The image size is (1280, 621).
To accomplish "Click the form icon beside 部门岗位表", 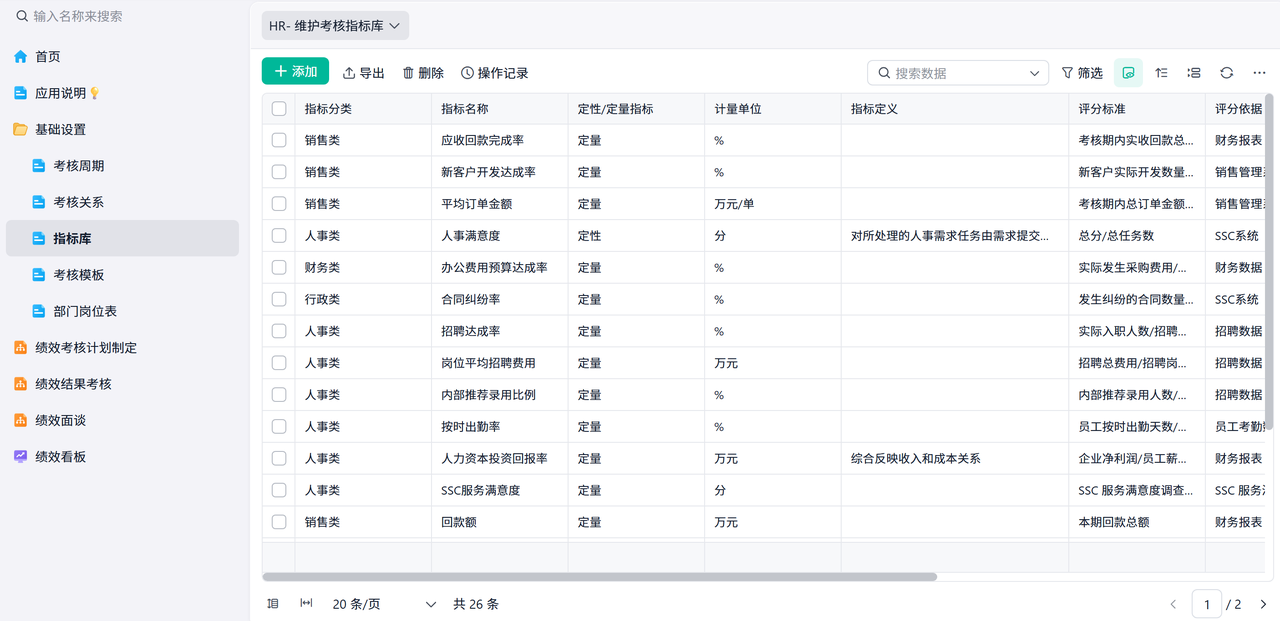I will pos(39,311).
